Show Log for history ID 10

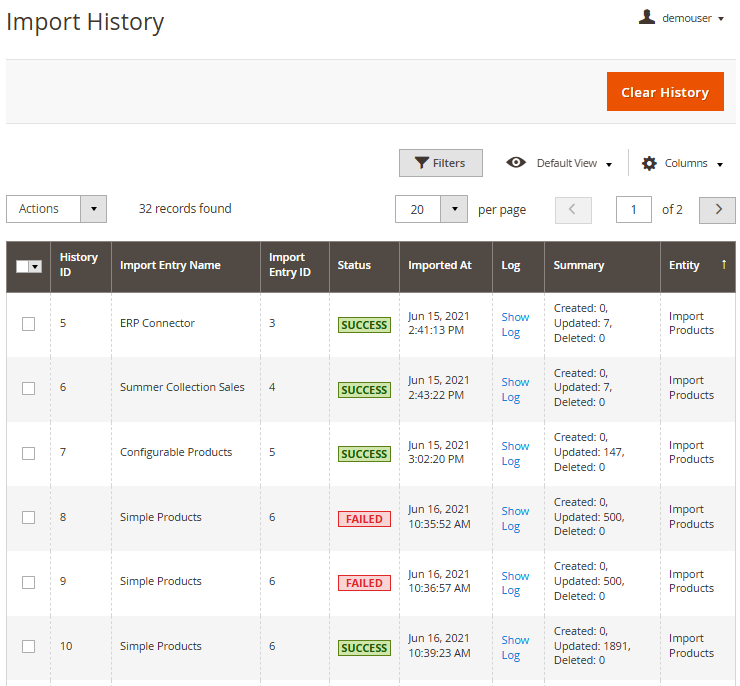[x=515, y=647]
